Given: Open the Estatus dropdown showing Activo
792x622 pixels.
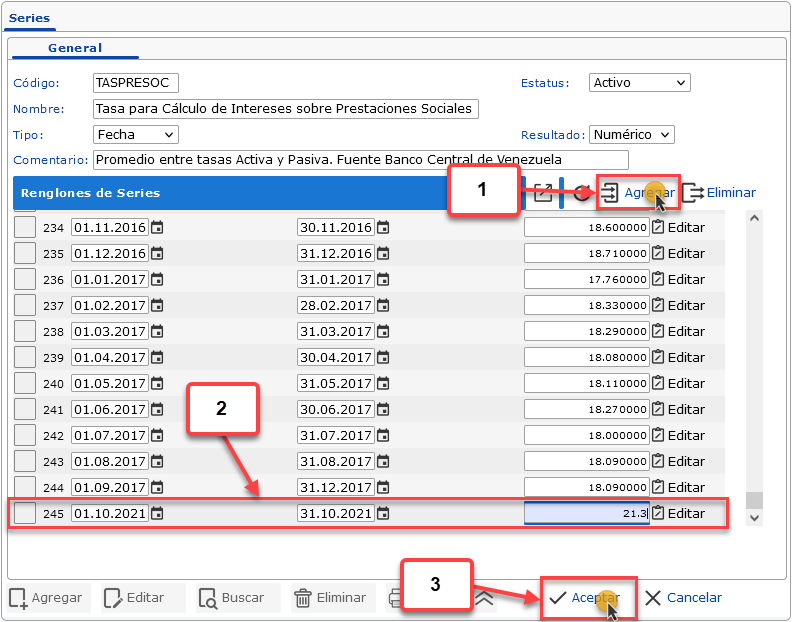Looking at the screenshot, I should 639,83.
